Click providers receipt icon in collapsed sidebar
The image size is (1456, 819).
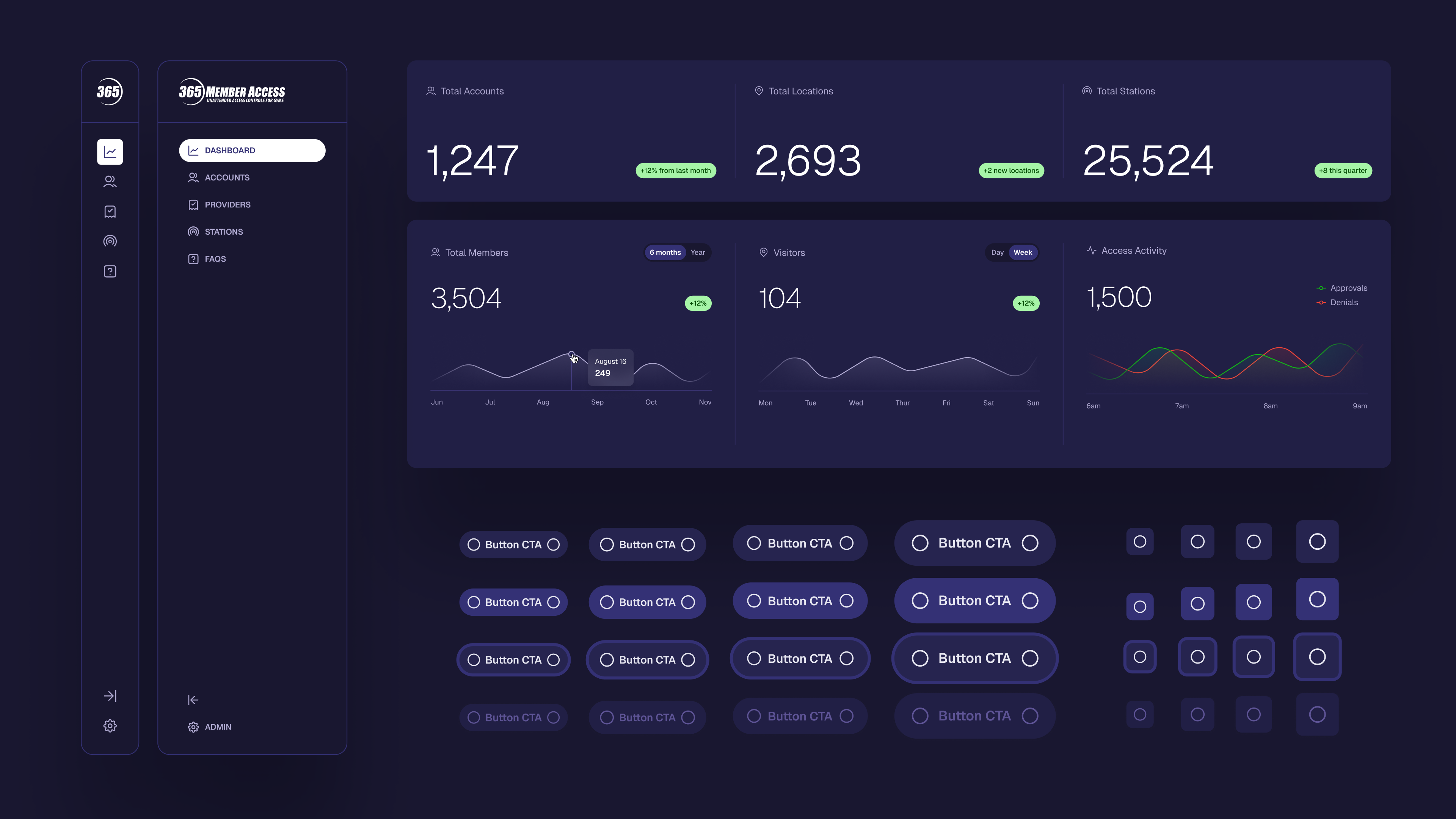[110, 212]
